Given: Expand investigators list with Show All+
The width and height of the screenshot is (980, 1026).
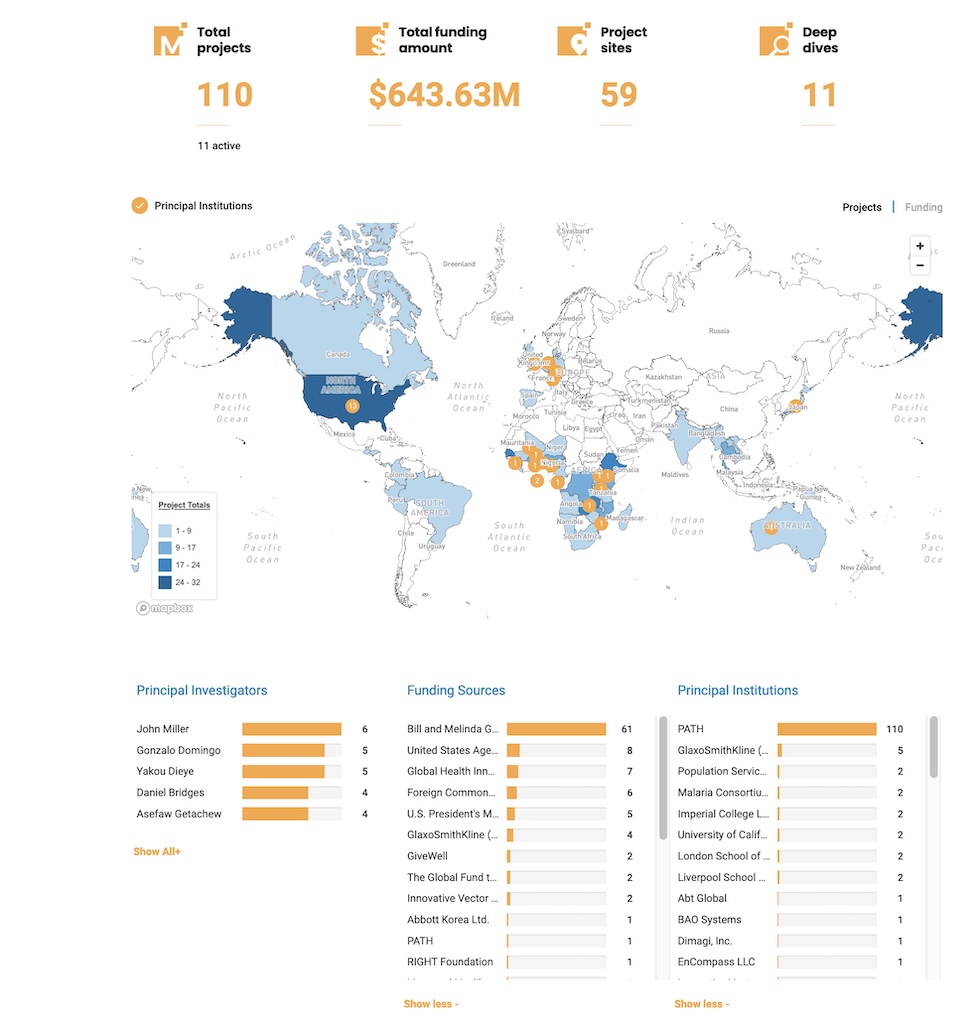Looking at the screenshot, I should [x=157, y=851].
